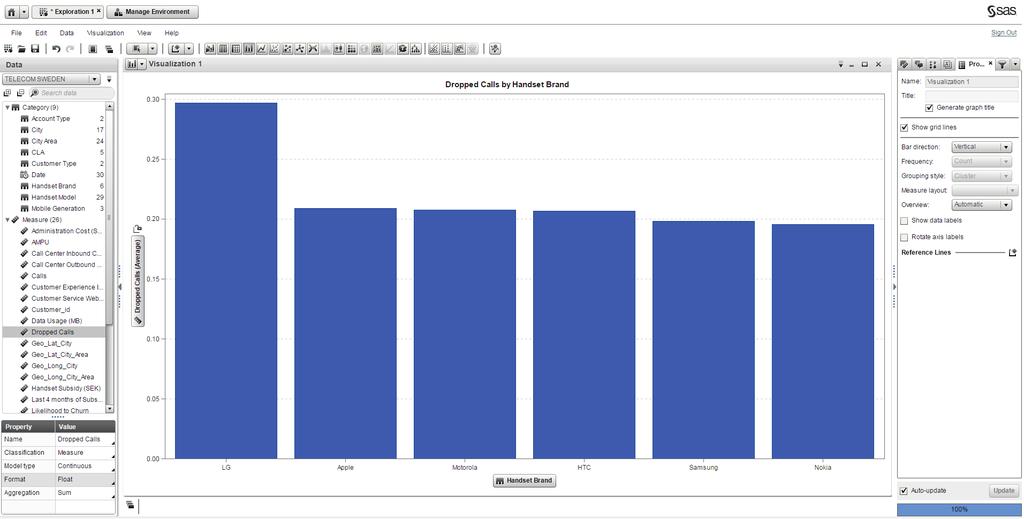Click the Dropped Calls (Average) axis button
This screenshot has width=1024, height=519.
138,281
